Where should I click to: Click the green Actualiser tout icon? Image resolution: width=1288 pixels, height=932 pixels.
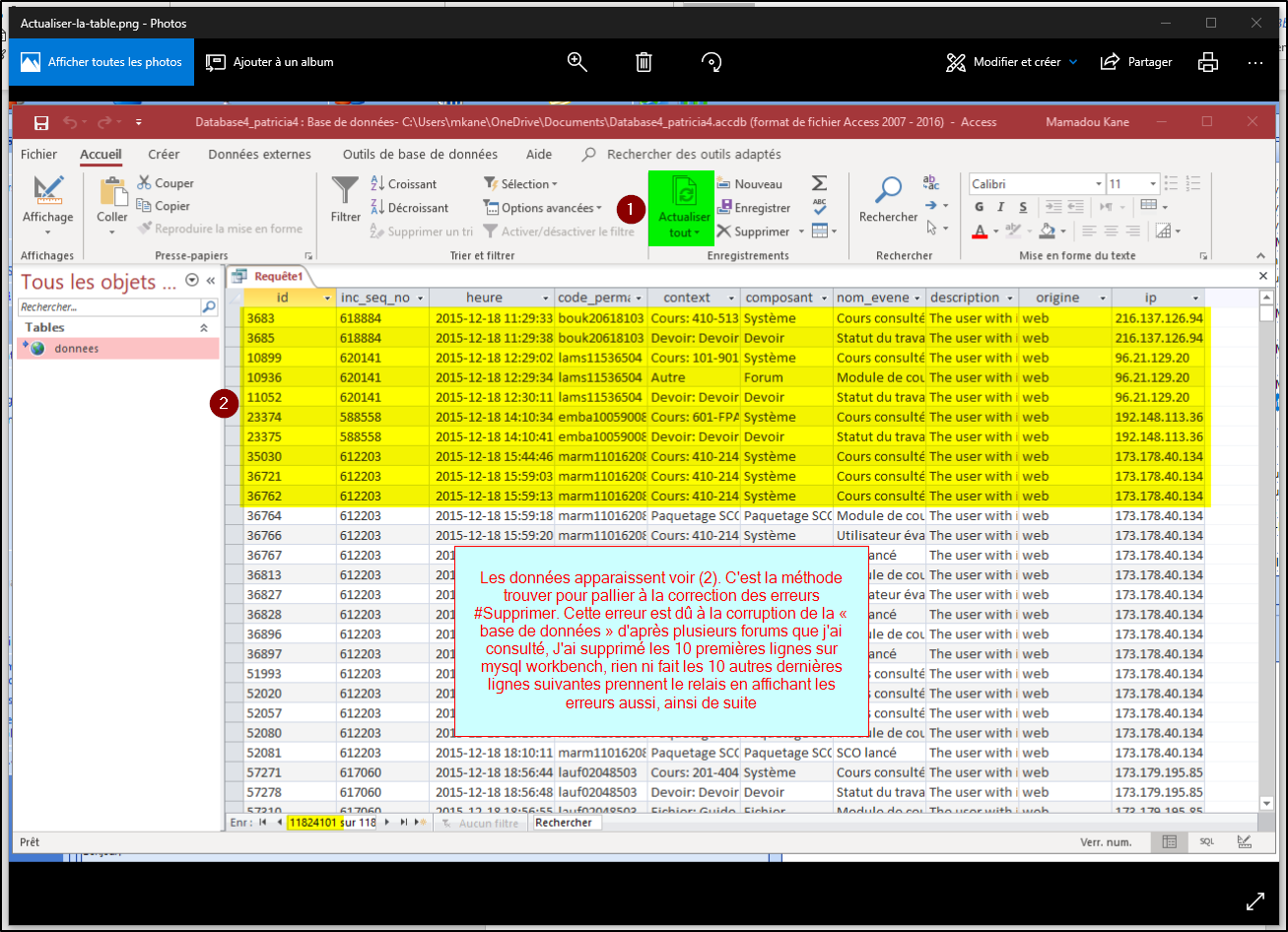tap(683, 194)
